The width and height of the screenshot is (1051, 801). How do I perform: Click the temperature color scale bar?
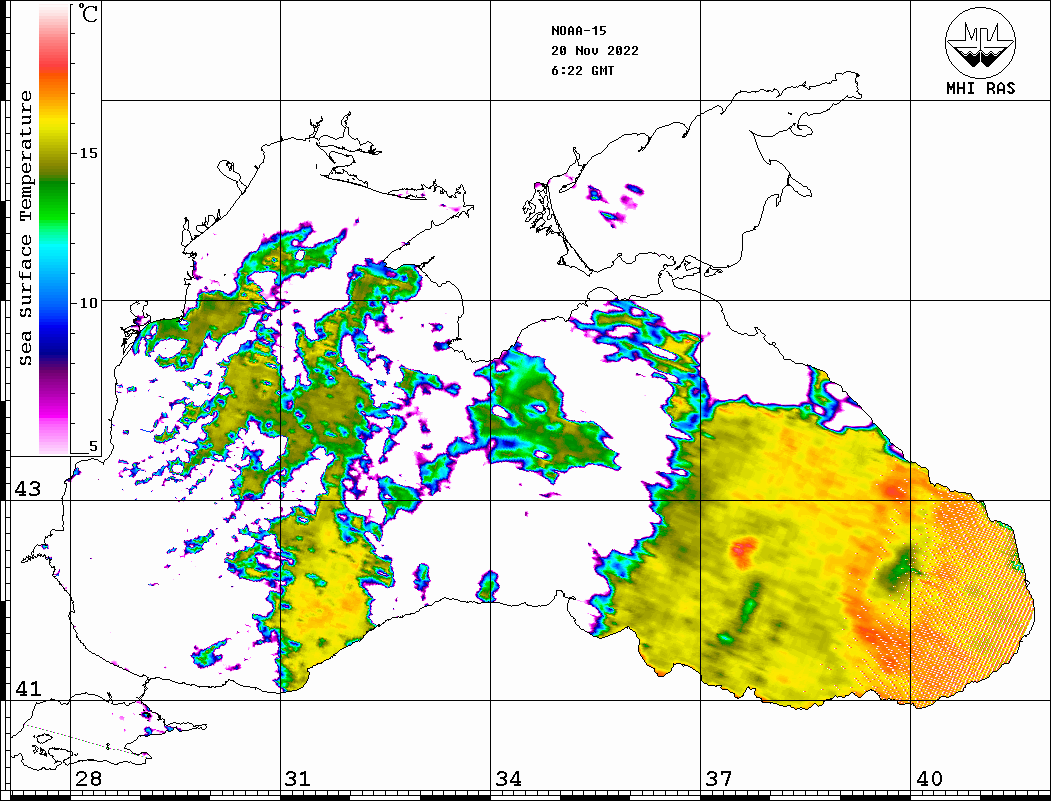[x=54, y=229]
